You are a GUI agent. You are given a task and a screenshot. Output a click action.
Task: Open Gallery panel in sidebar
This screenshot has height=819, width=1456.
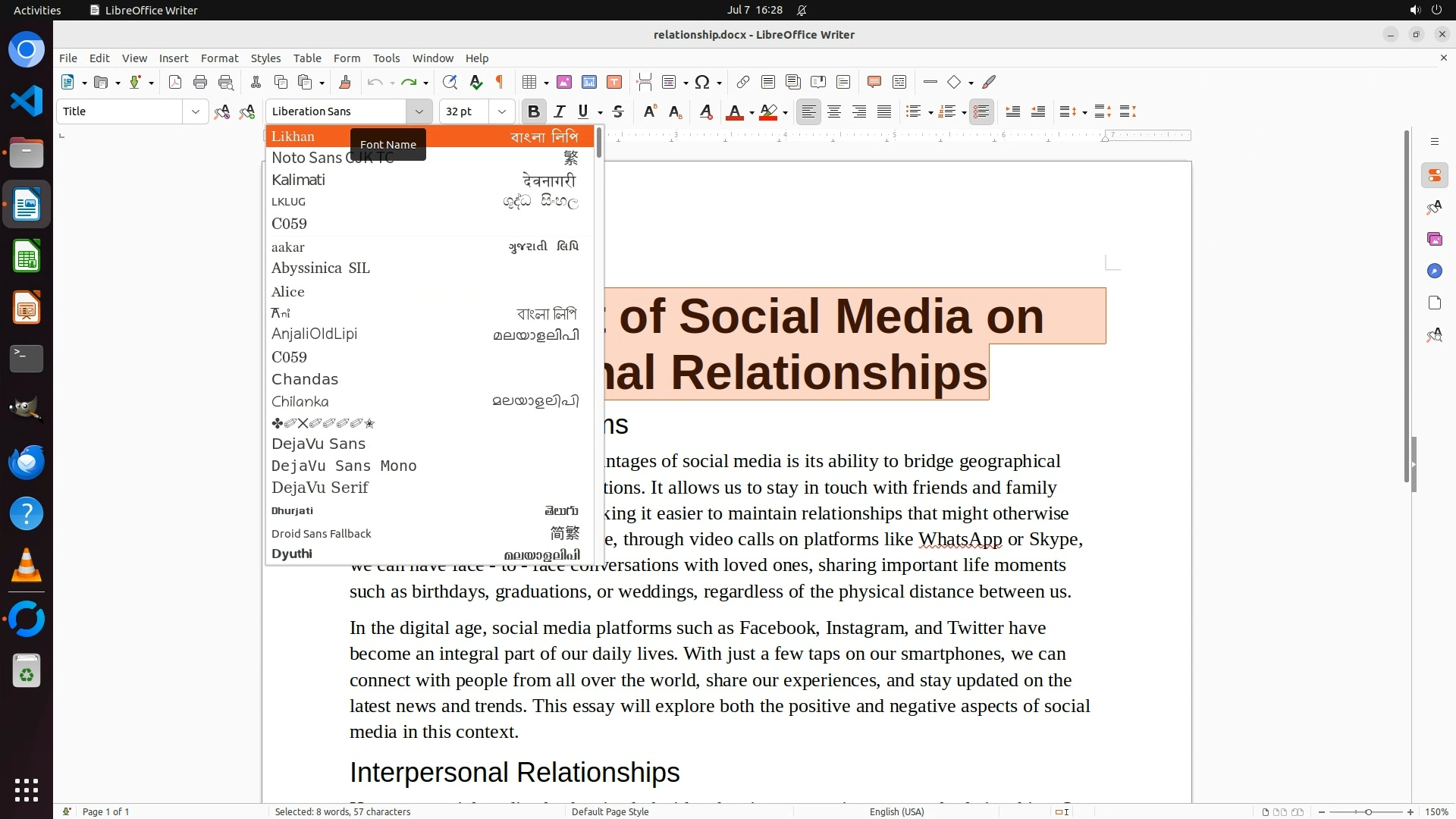[x=1434, y=239]
